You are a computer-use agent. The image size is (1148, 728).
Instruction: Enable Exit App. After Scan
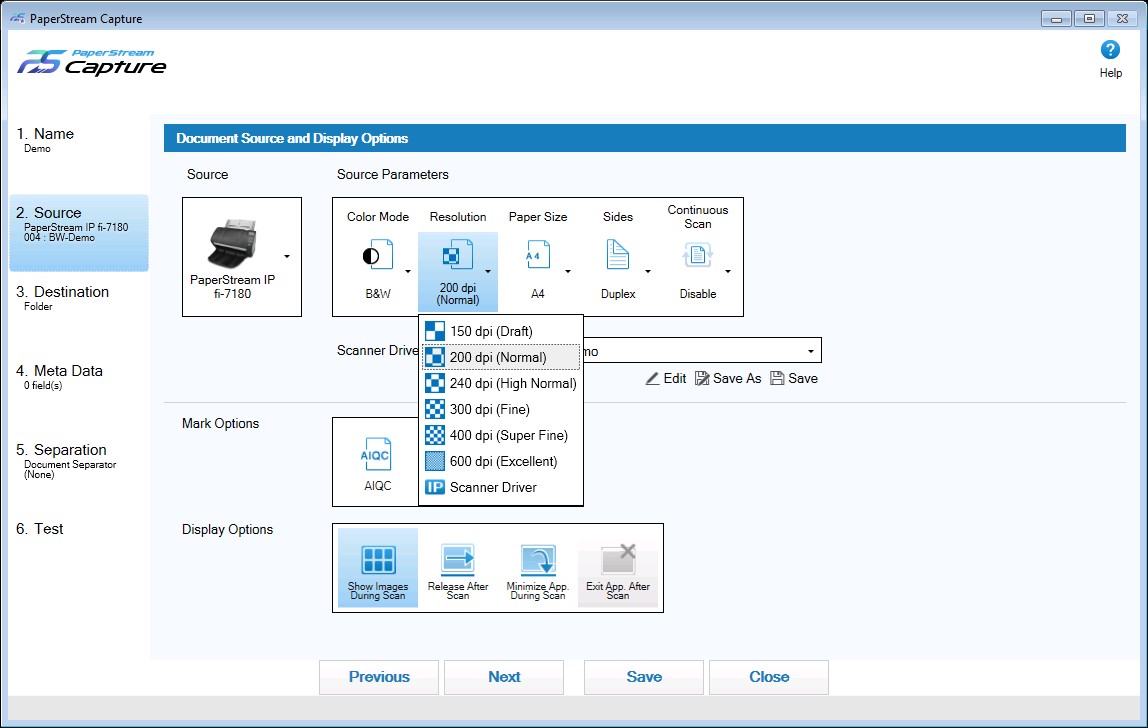click(x=617, y=568)
